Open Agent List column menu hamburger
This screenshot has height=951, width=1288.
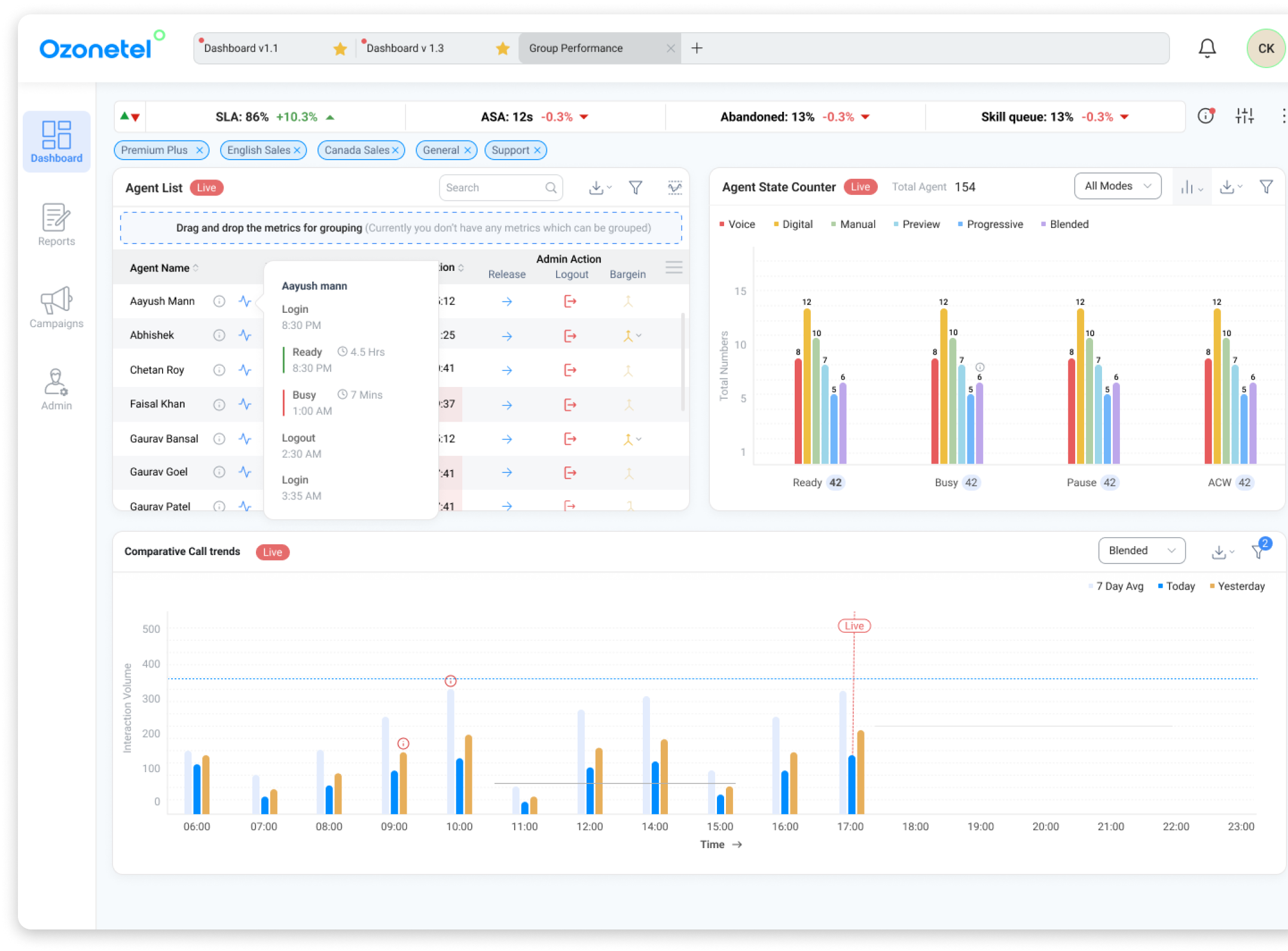674,267
